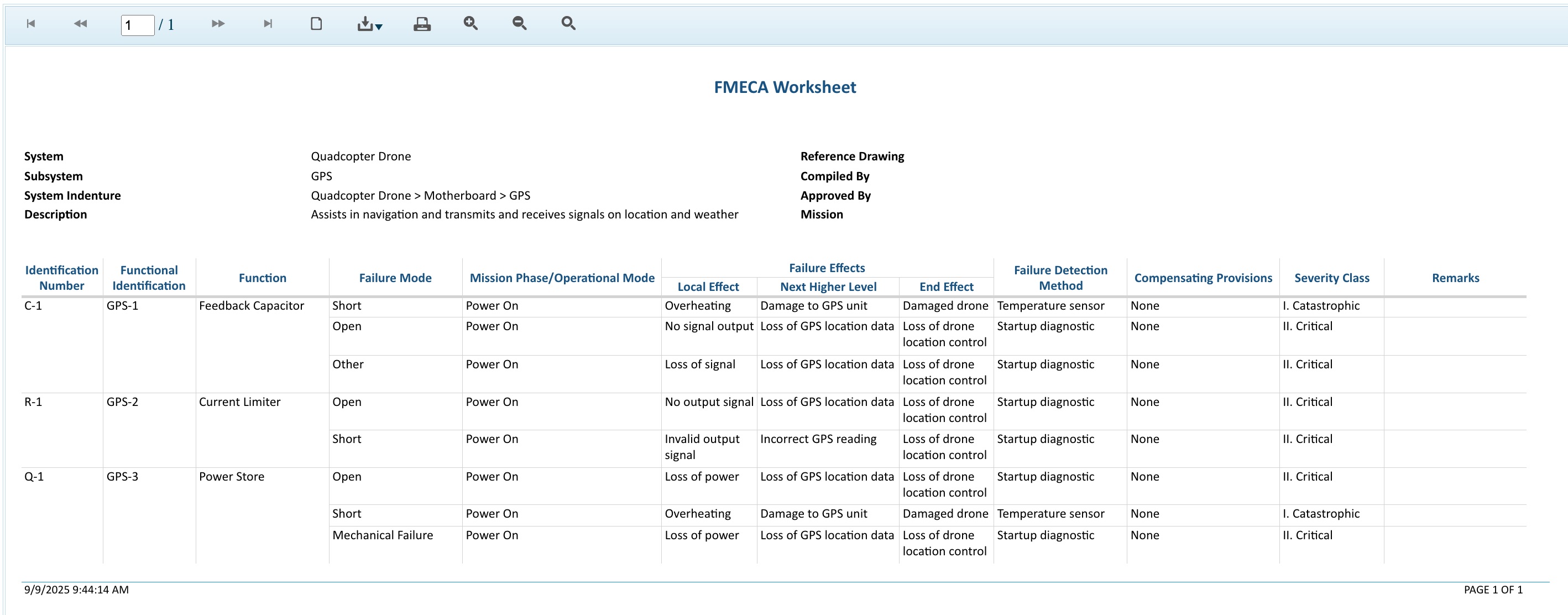Zoom in using the magnifier plus icon

click(x=471, y=23)
